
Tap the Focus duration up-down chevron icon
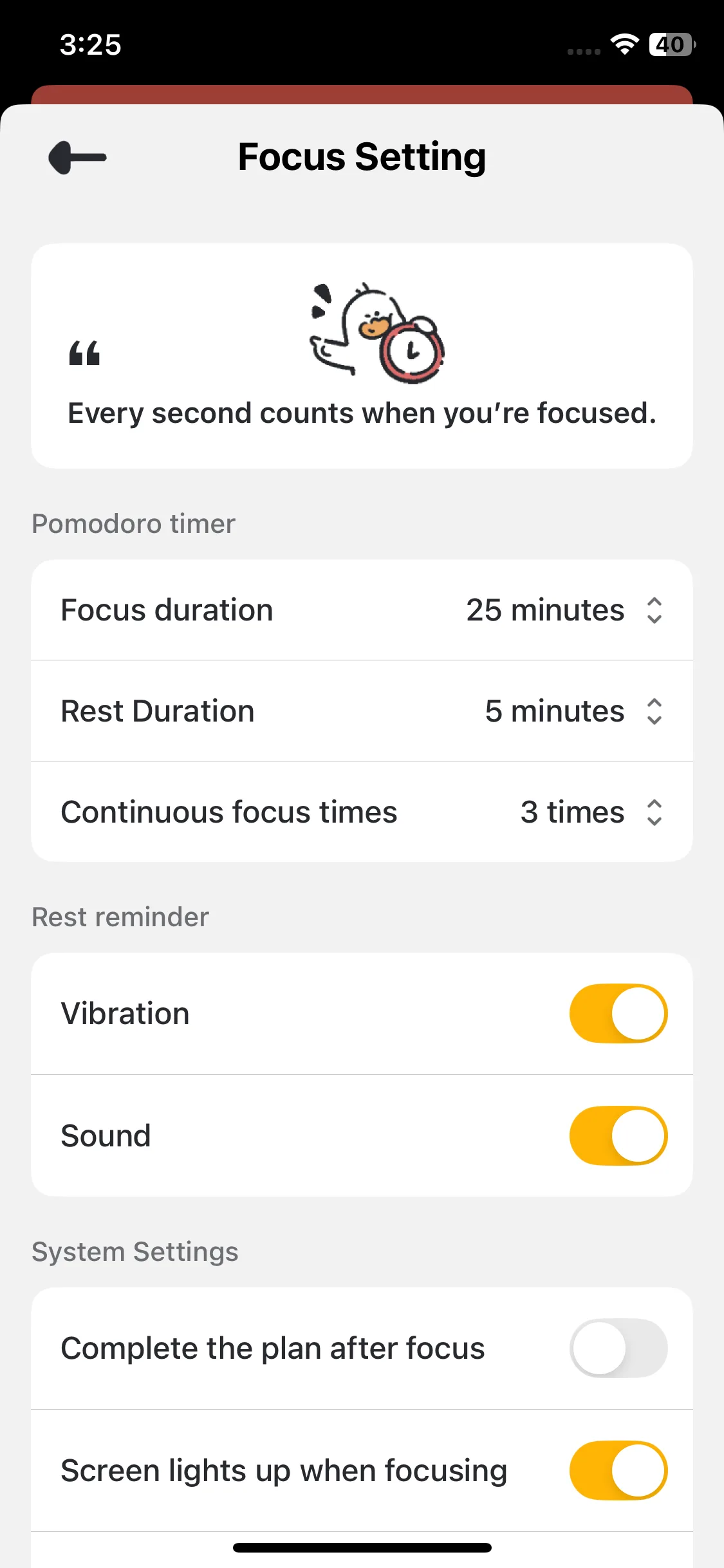654,610
